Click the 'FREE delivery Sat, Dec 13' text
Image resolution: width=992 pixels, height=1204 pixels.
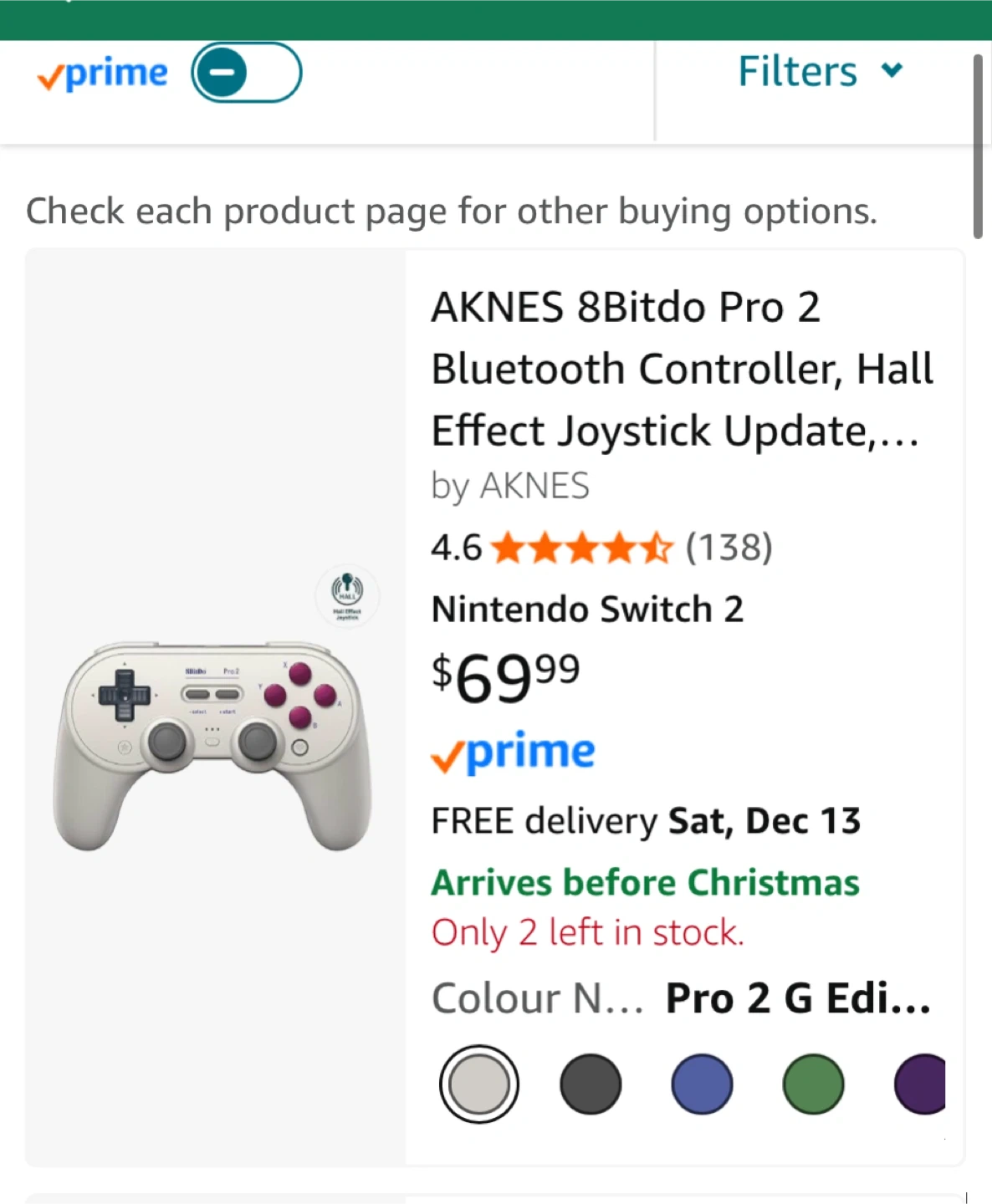pyautogui.click(x=646, y=821)
